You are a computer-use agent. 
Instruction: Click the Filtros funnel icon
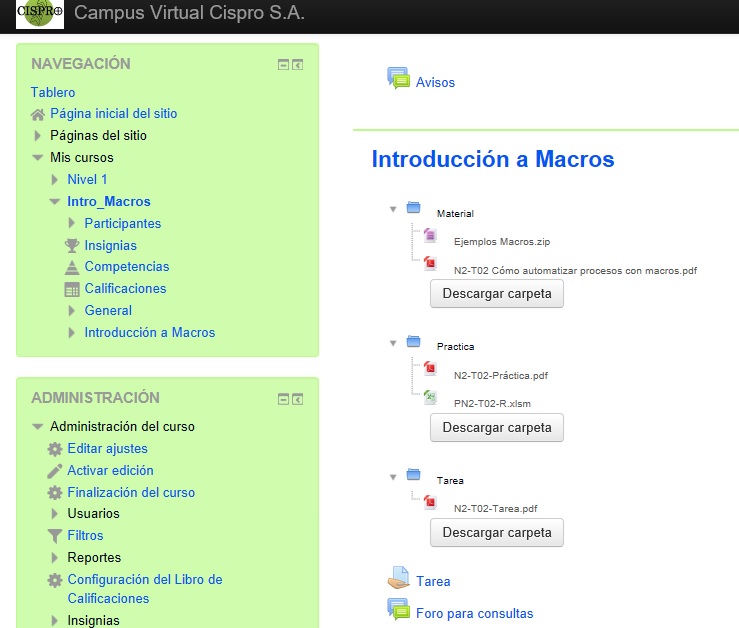point(55,536)
